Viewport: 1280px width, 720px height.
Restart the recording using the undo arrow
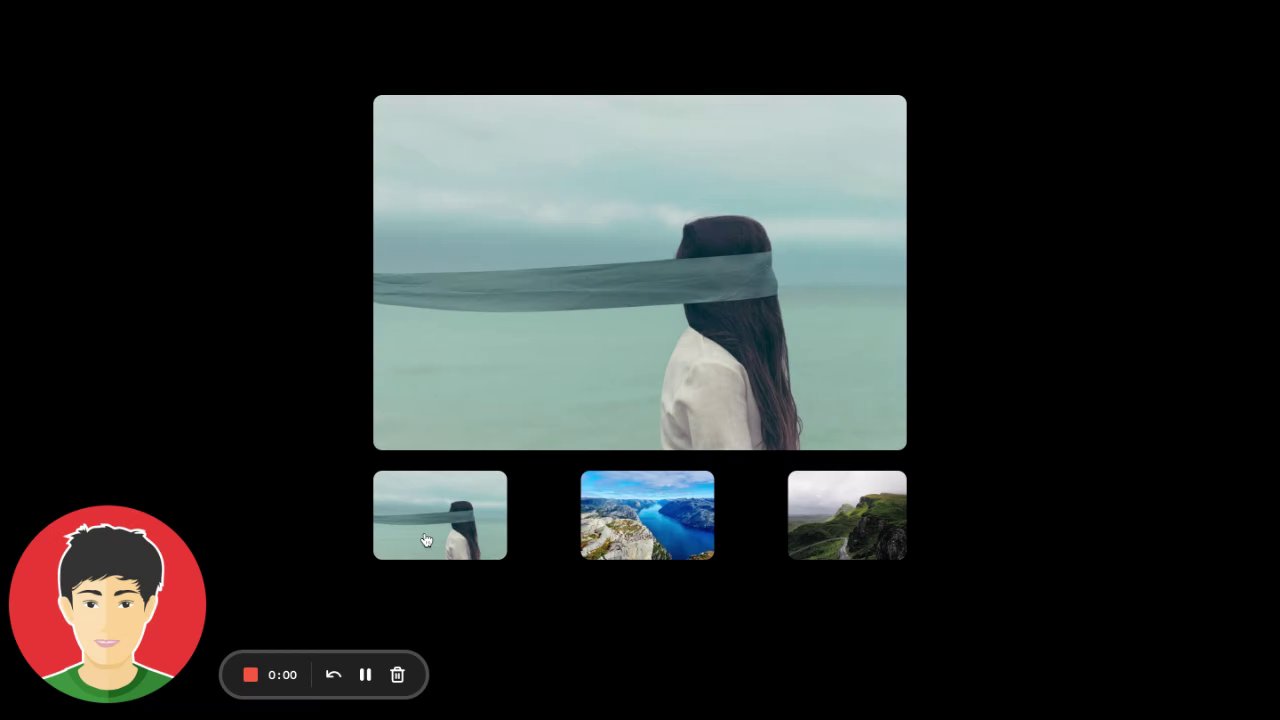(x=333, y=675)
